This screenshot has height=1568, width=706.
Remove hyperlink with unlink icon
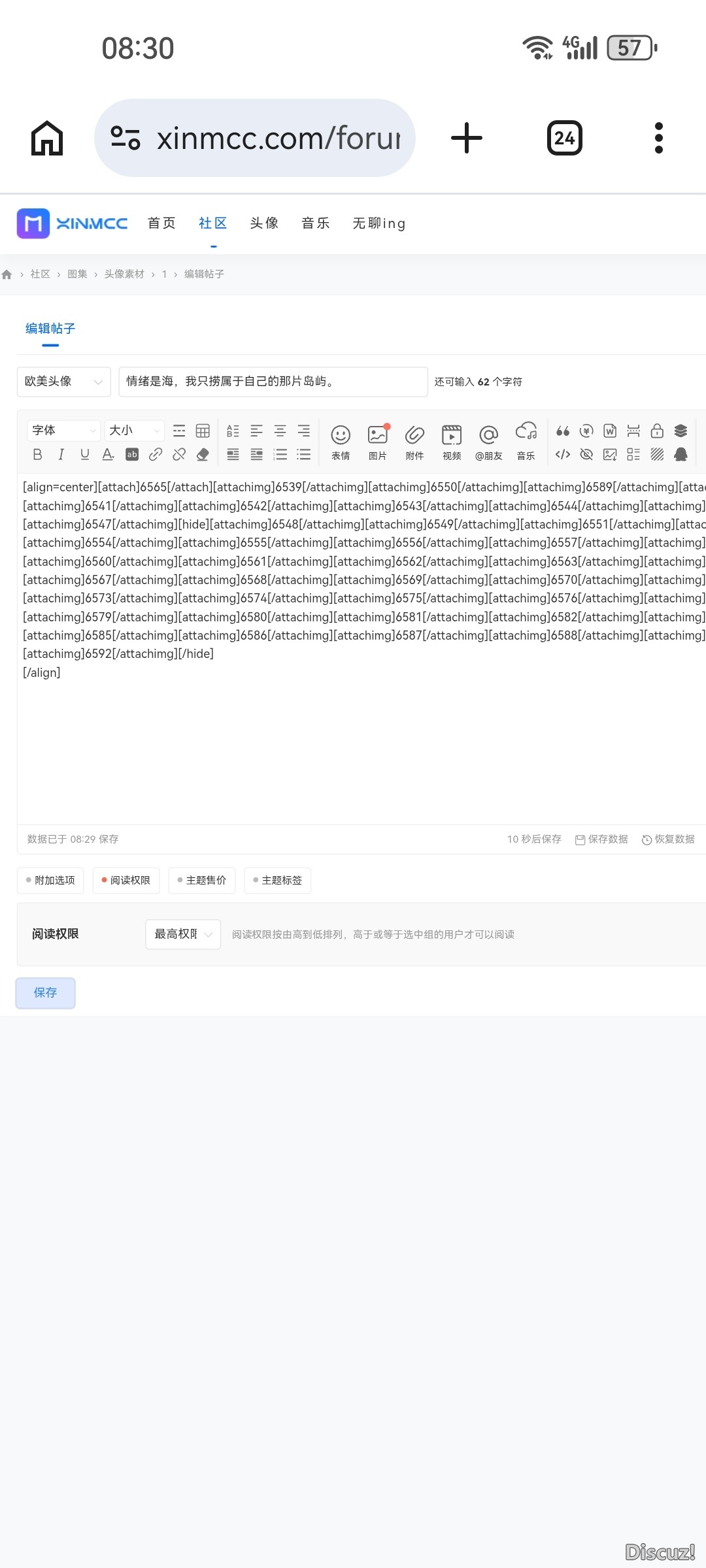click(x=179, y=454)
